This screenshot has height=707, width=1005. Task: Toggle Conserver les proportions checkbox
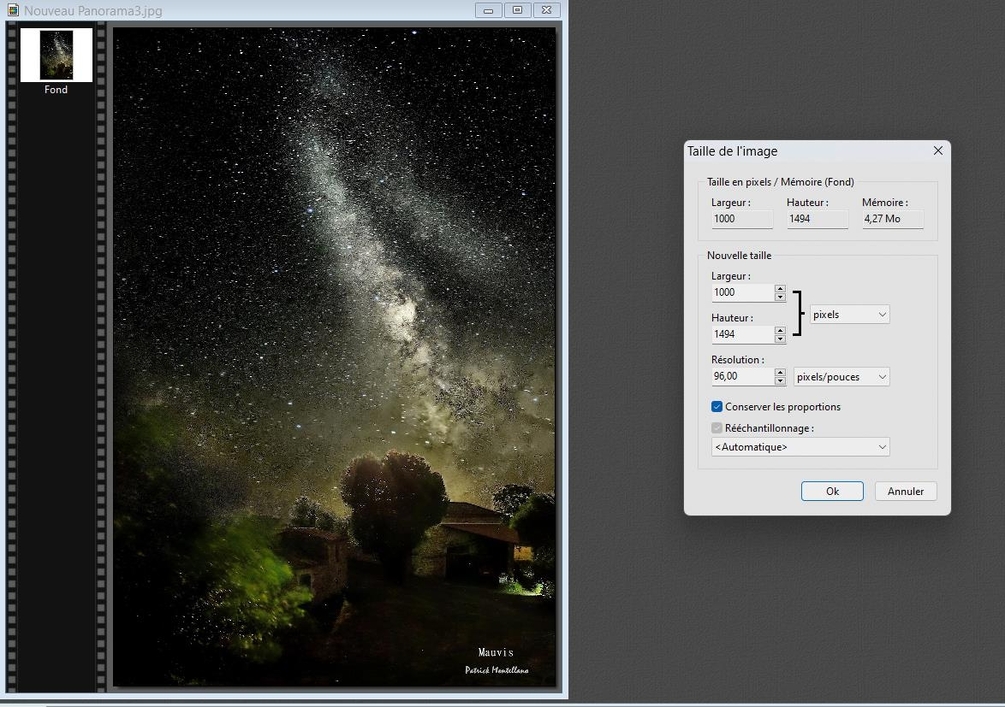click(717, 406)
